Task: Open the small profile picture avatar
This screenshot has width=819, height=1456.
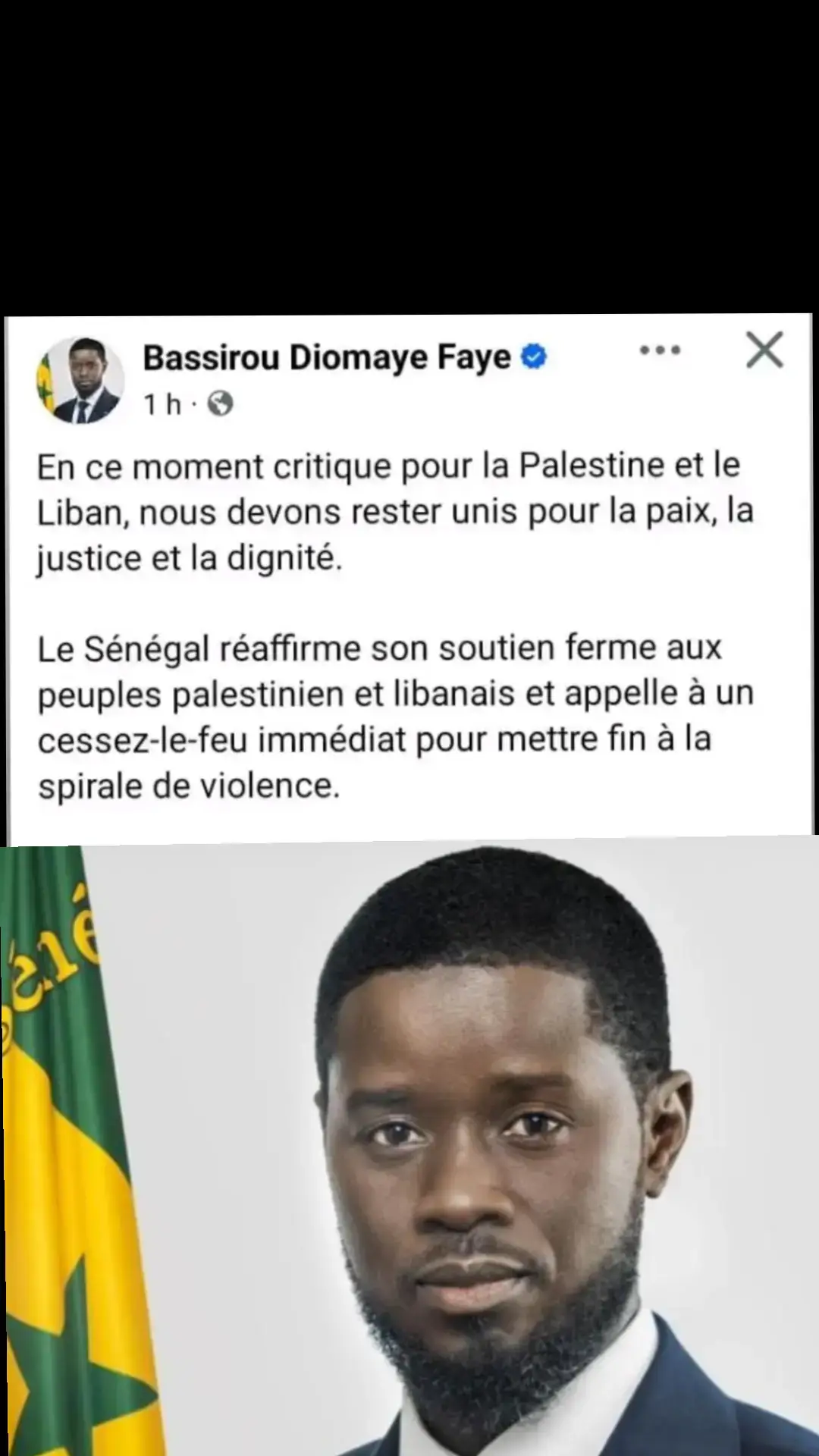Action: click(x=80, y=380)
